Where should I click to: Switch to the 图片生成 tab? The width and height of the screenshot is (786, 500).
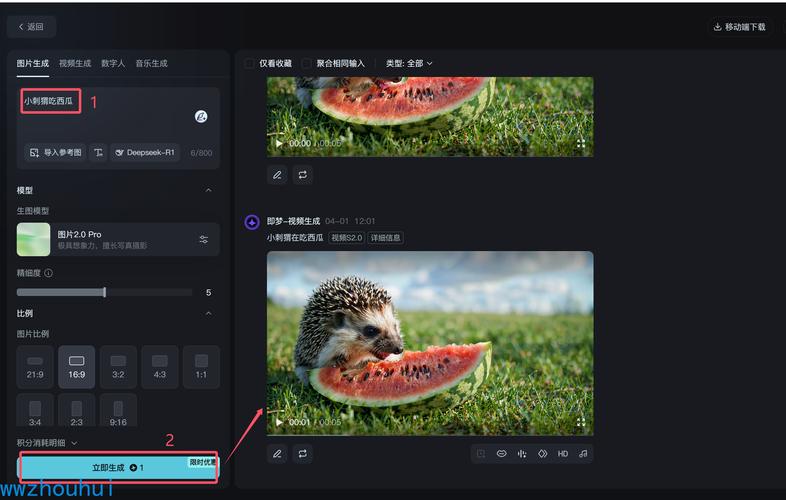click(33, 64)
